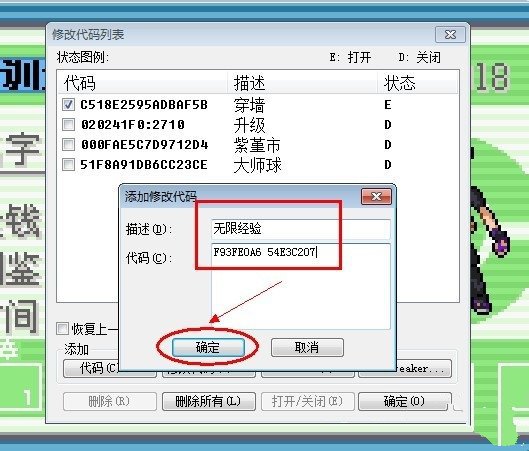The width and height of the screenshot is (529, 451).
Task: Click the 代码 (C) add button
Action: click(x=91, y=368)
